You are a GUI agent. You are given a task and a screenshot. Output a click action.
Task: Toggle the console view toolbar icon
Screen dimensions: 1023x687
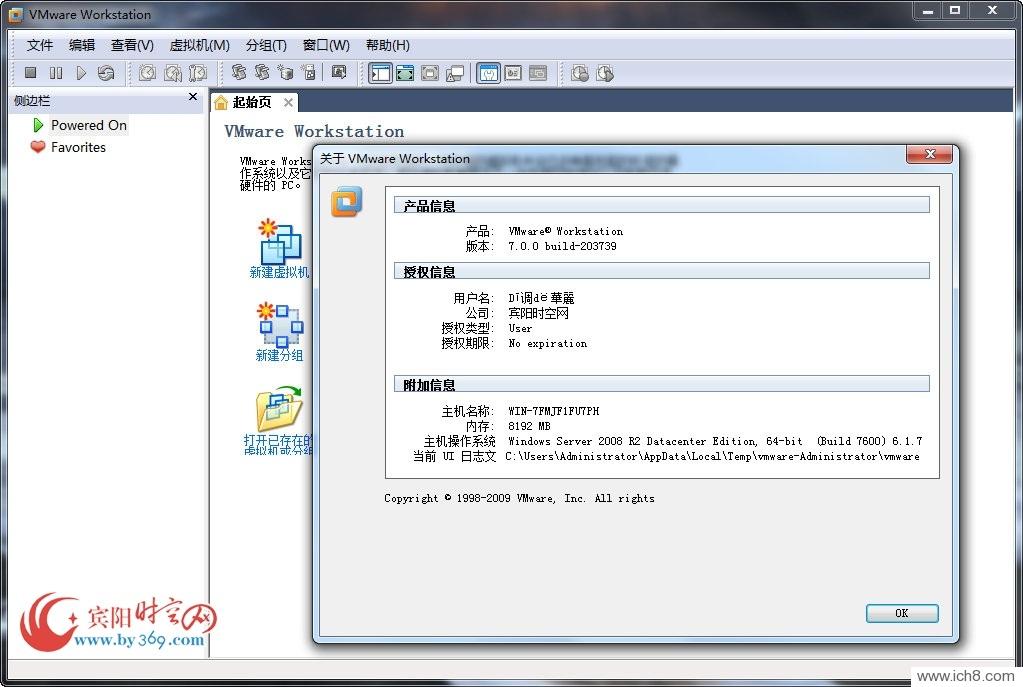coord(538,73)
